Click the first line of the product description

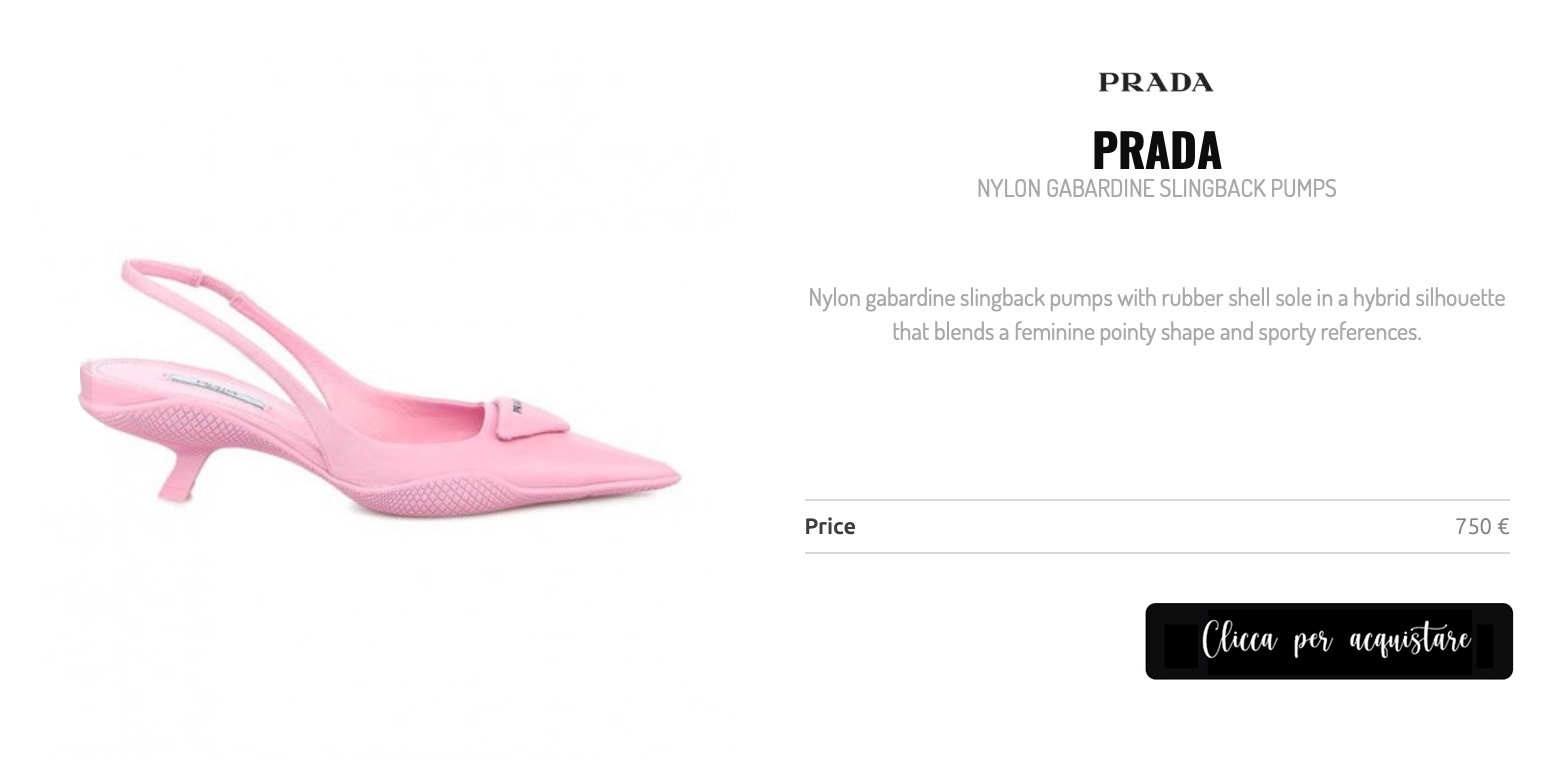[x=1157, y=298]
